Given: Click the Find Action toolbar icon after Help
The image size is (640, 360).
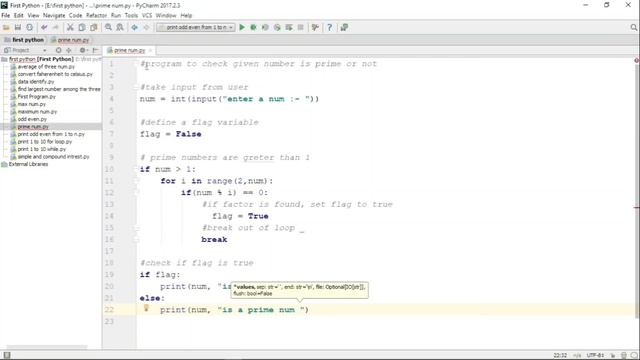Looking at the screenshot, I should pyautogui.click(x=344, y=27).
